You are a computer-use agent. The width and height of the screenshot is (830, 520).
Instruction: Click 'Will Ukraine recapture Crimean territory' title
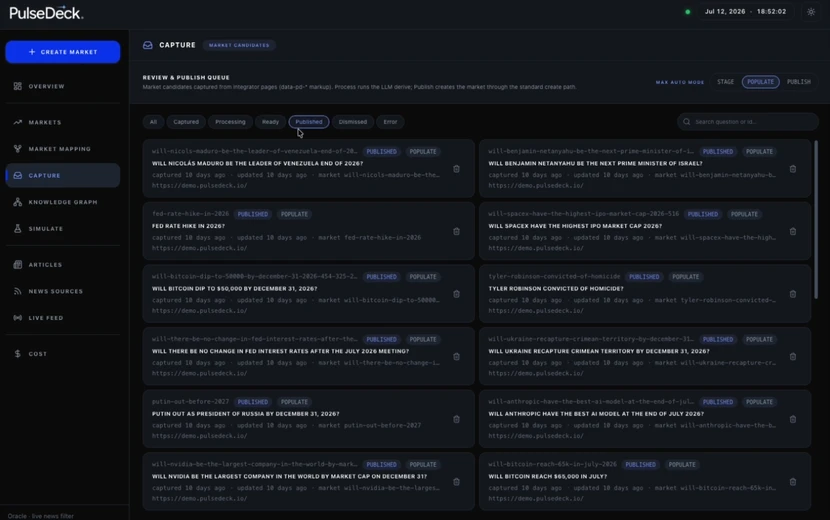(x=599, y=351)
